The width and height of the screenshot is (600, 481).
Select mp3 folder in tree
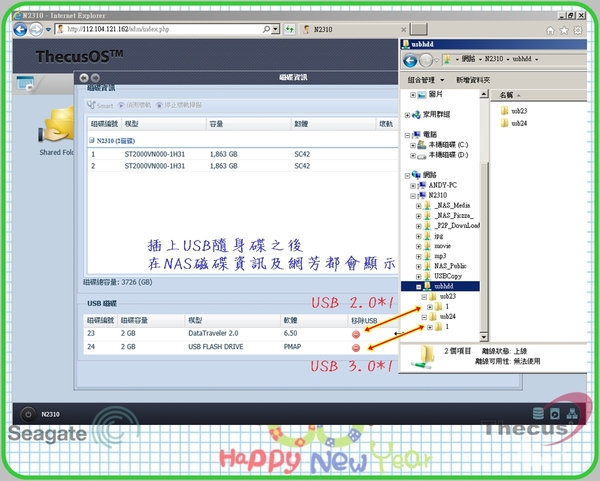point(440,256)
